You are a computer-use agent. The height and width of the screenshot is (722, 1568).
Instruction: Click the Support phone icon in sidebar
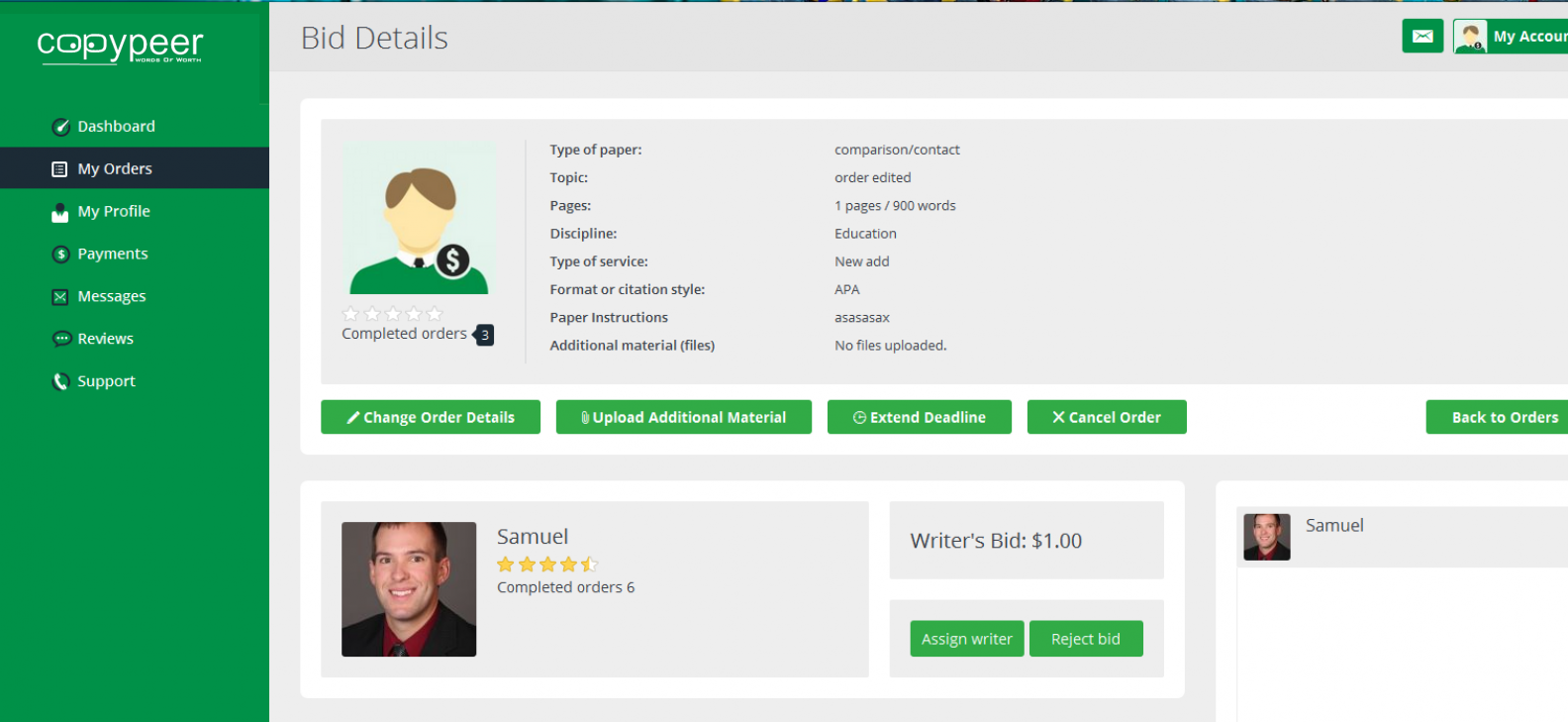pyautogui.click(x=60, y=381)
